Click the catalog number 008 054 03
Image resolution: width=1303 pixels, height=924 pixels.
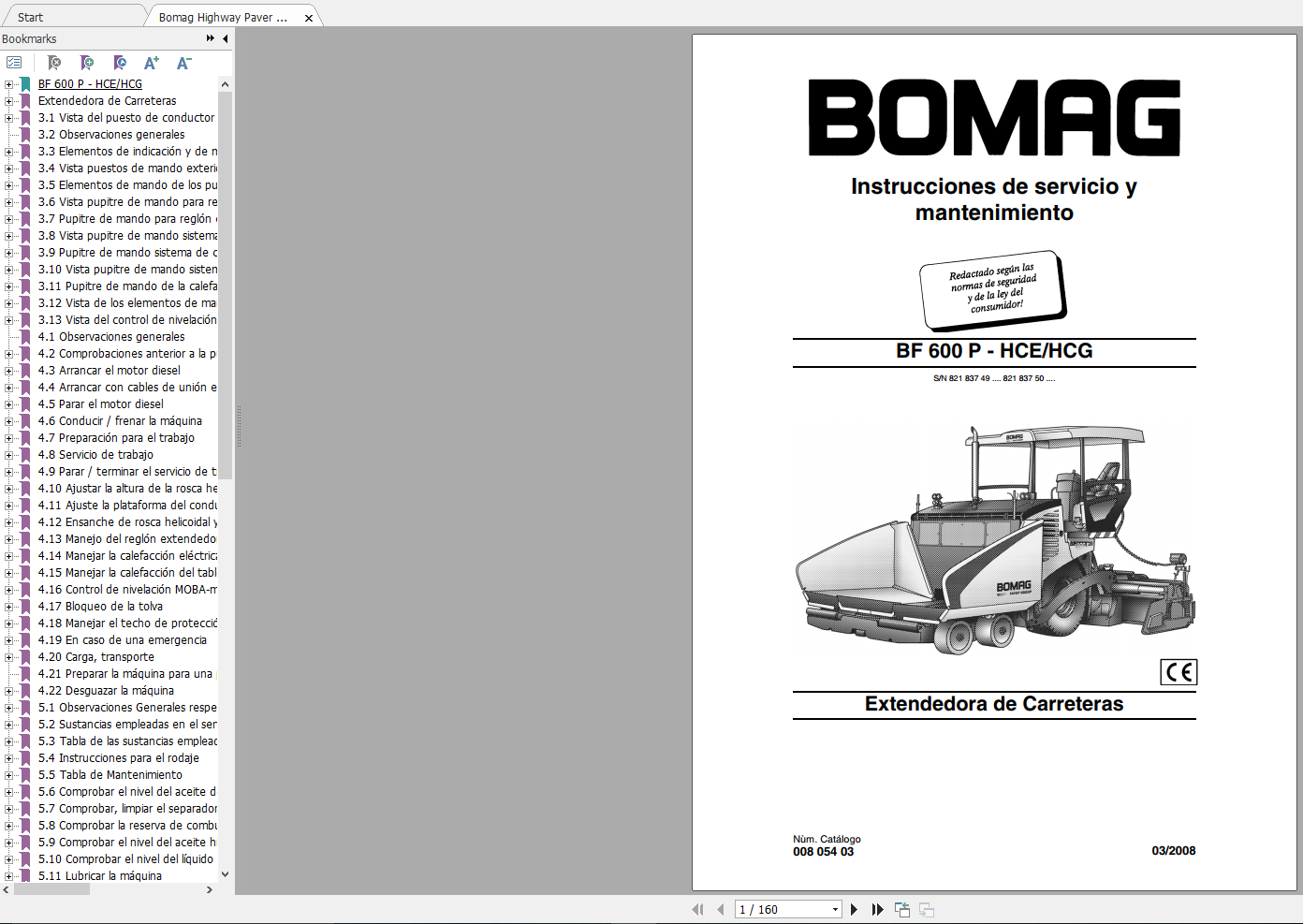[x=824, y=852]
